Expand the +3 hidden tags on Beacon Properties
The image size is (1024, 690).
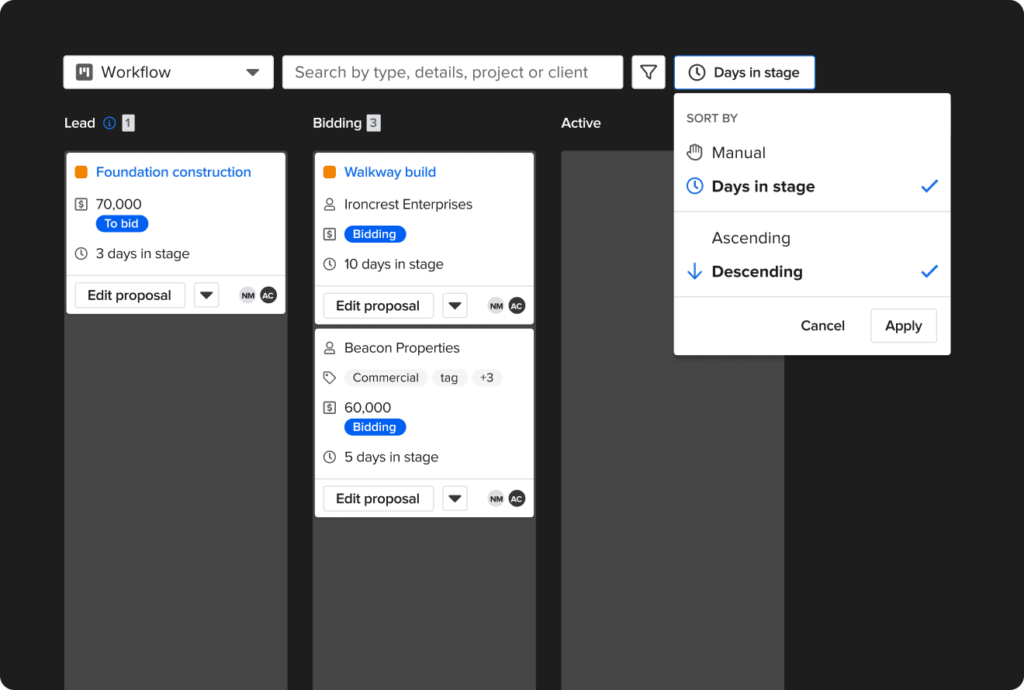pos(487,377)
